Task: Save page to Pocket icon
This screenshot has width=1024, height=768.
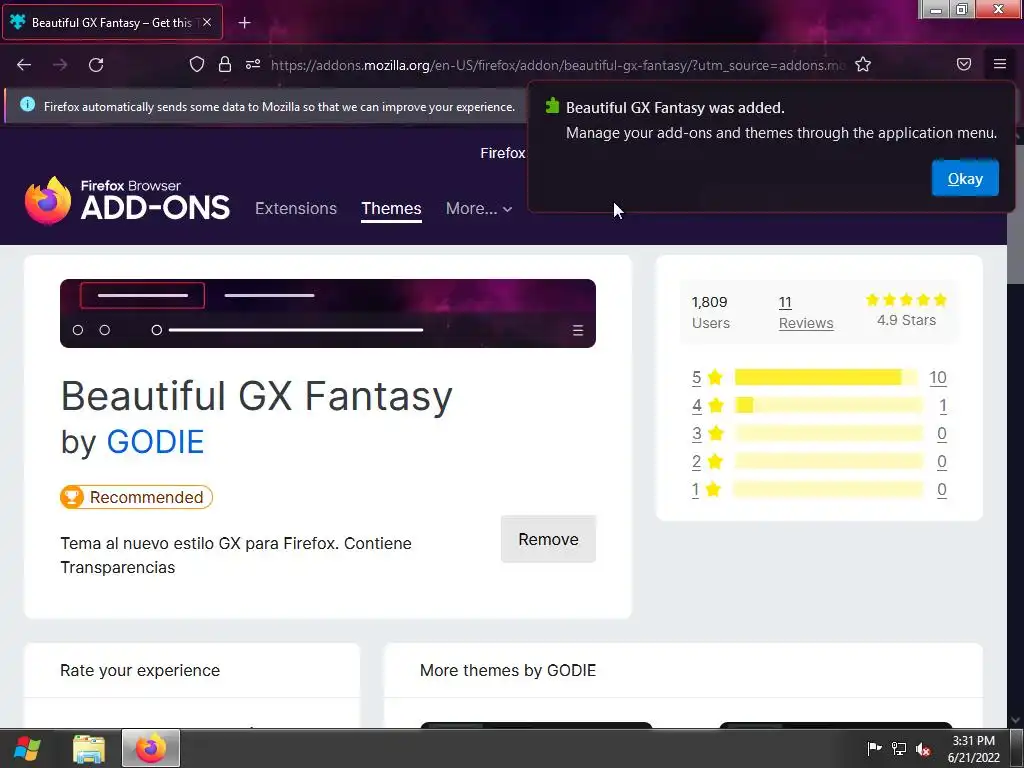Action: (964, 64)
